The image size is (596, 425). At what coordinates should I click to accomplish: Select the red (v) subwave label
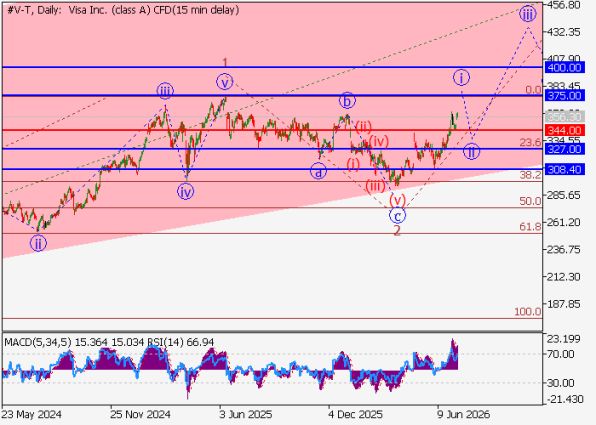[398, 200]
